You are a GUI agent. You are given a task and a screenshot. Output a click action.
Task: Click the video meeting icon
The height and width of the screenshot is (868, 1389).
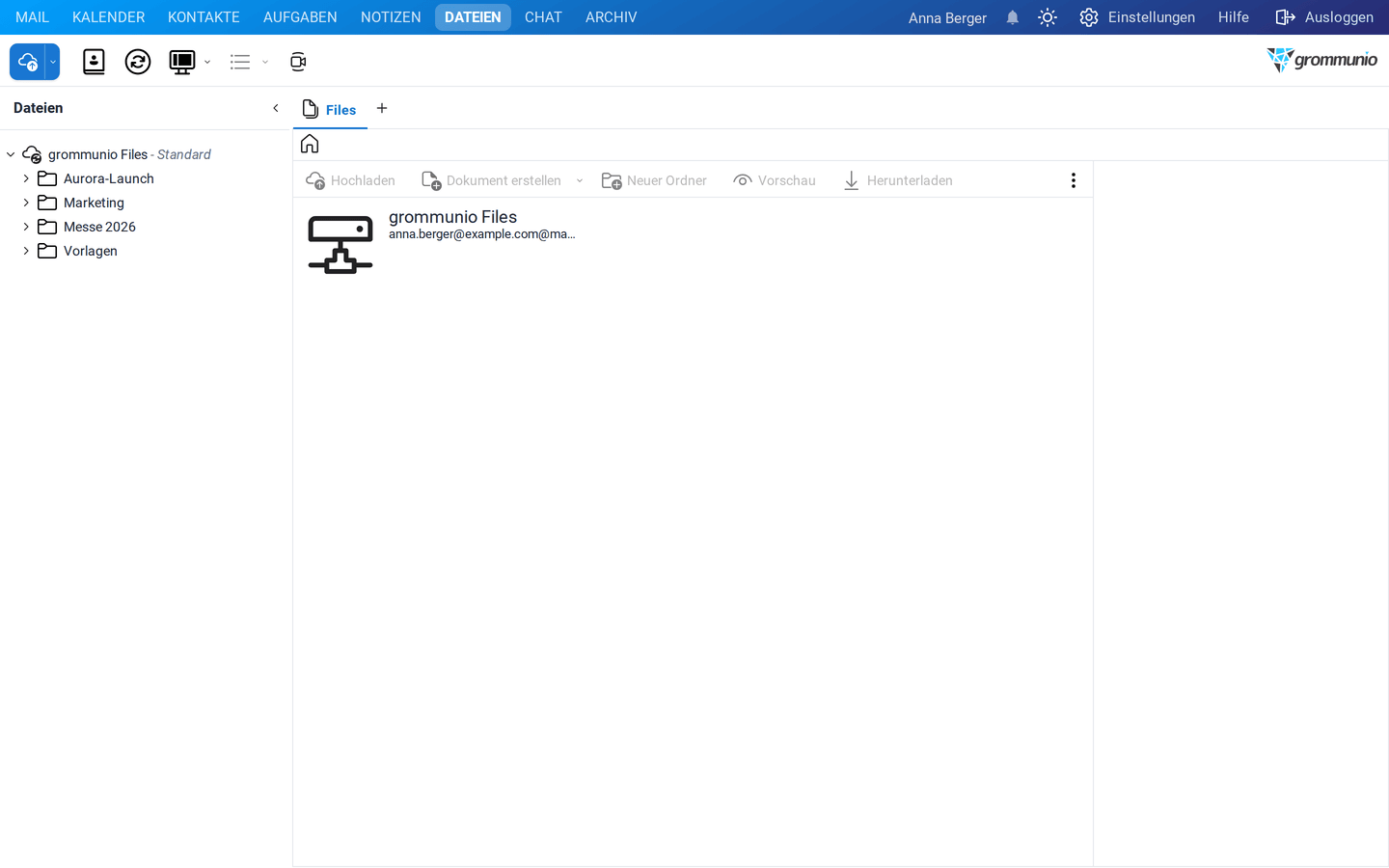pos(298,62)
